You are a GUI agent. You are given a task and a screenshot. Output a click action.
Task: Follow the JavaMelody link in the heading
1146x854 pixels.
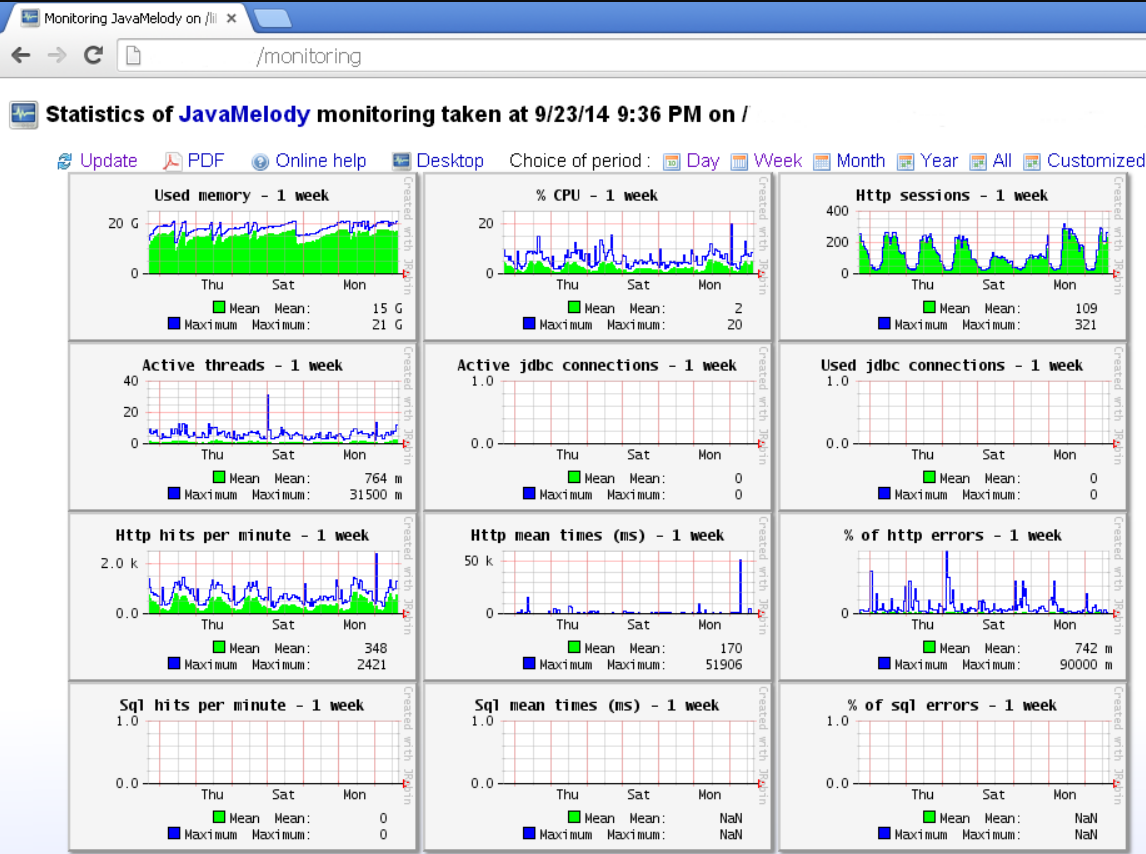(x=244, y=115)
